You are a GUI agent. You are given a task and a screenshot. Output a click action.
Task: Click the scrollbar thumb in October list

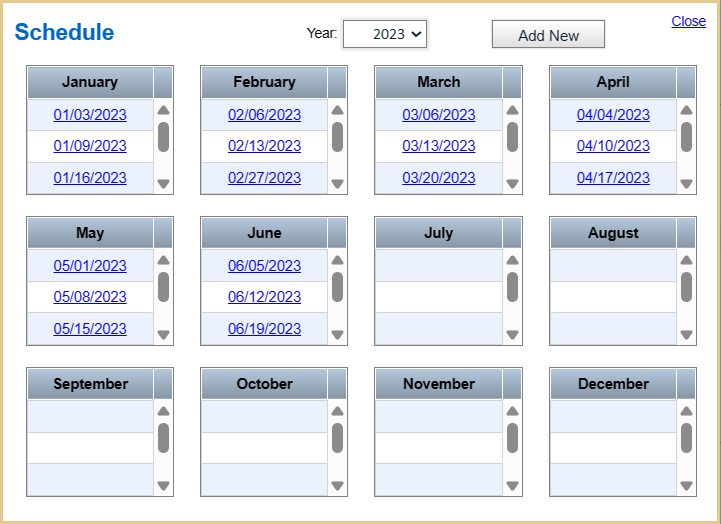(x=338, y=438)
